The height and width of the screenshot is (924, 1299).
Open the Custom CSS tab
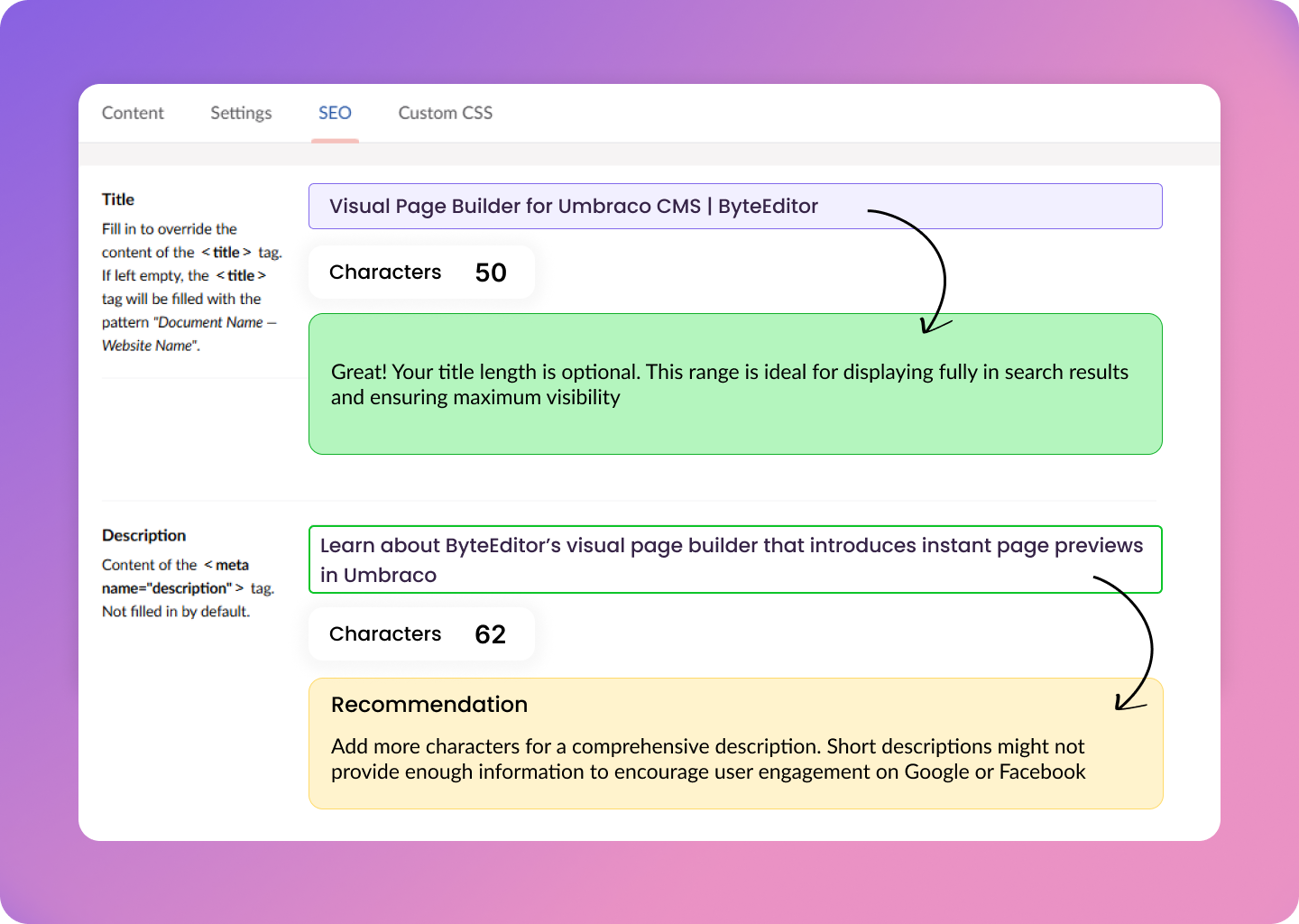pos(445,113)
